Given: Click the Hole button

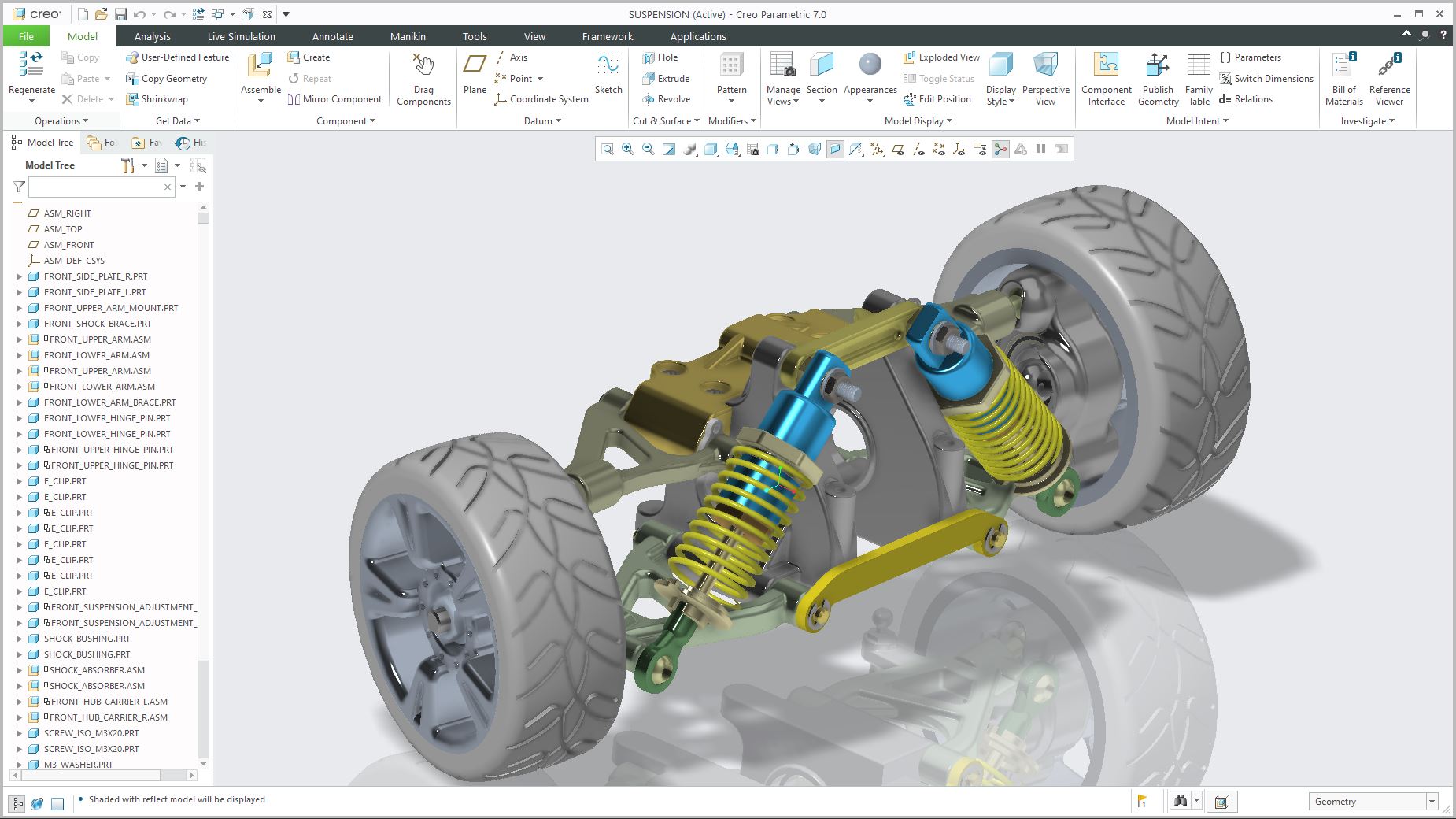Looking at the screenshot, I should 660,57.
